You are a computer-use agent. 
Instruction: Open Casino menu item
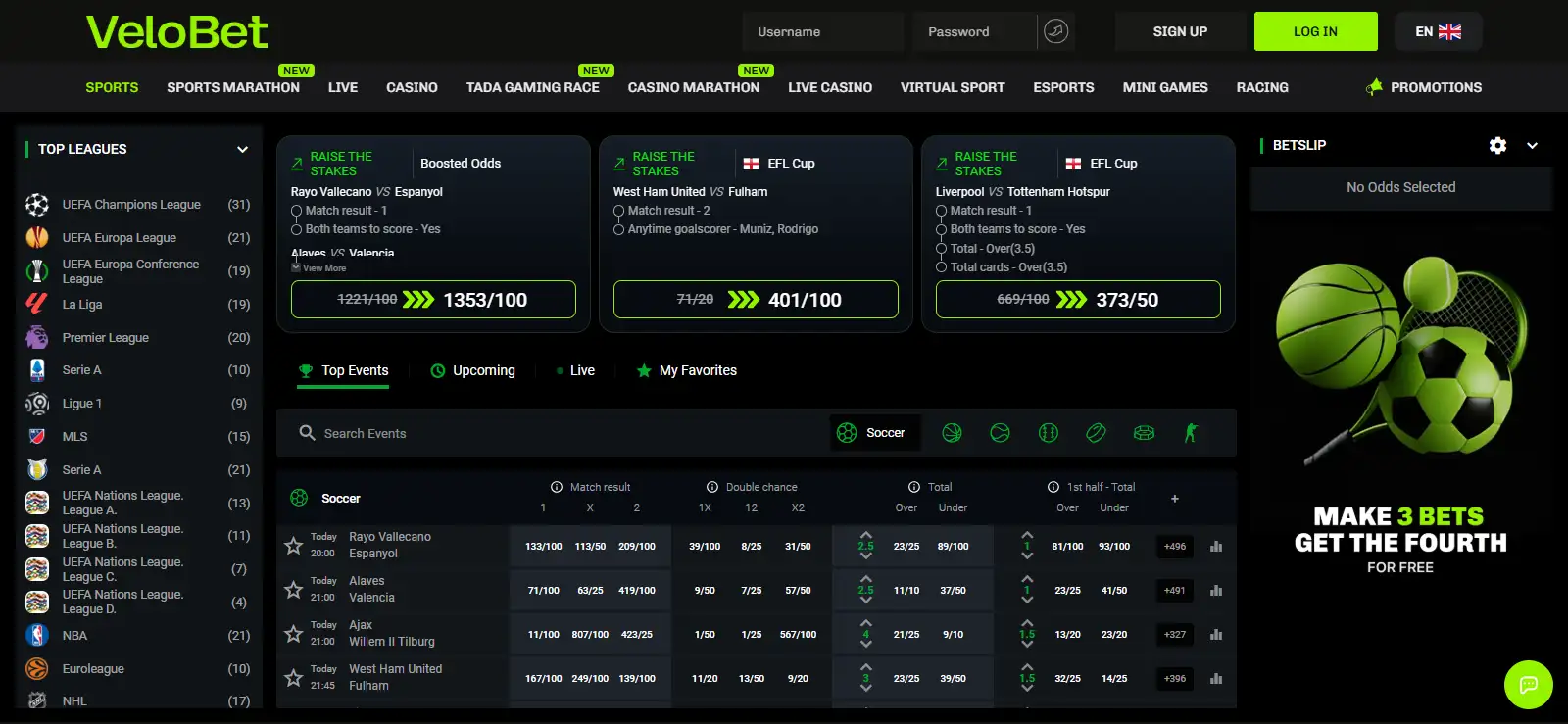point(412,87)
